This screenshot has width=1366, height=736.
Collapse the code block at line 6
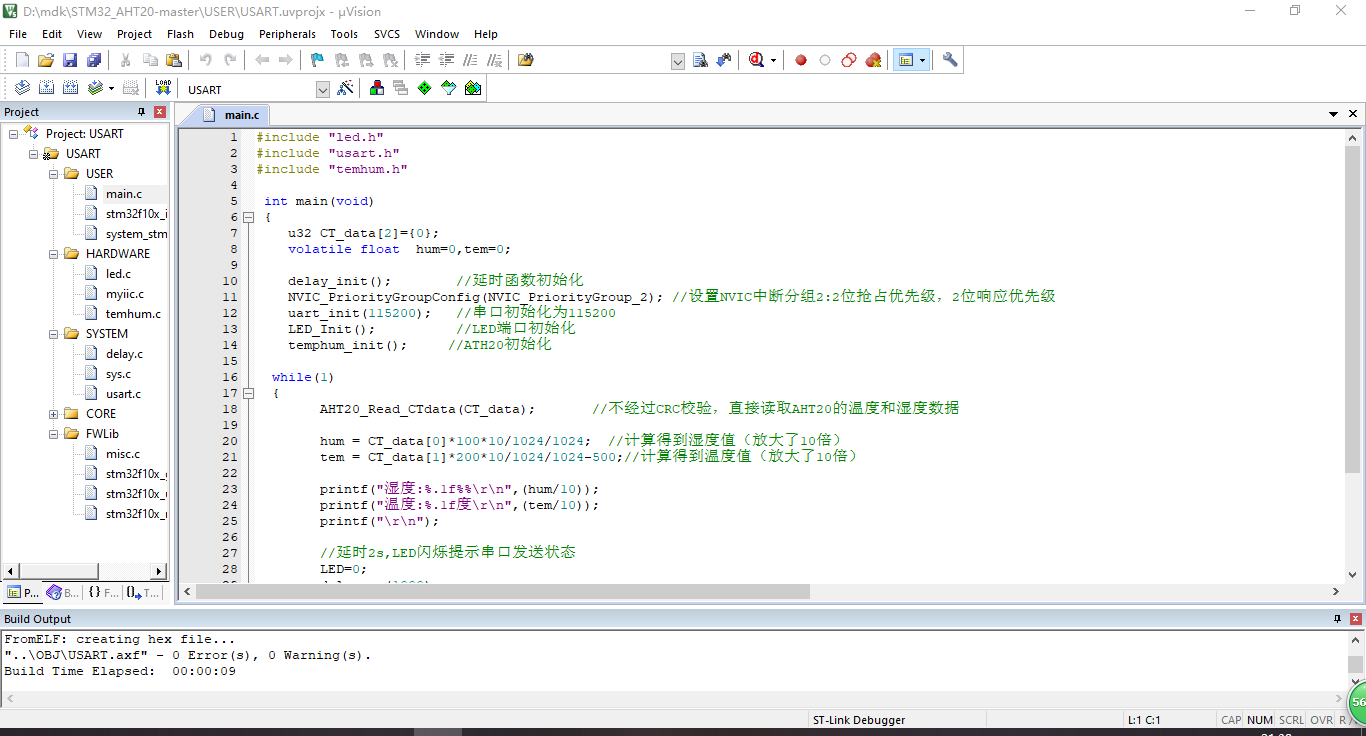coord(248,217)
